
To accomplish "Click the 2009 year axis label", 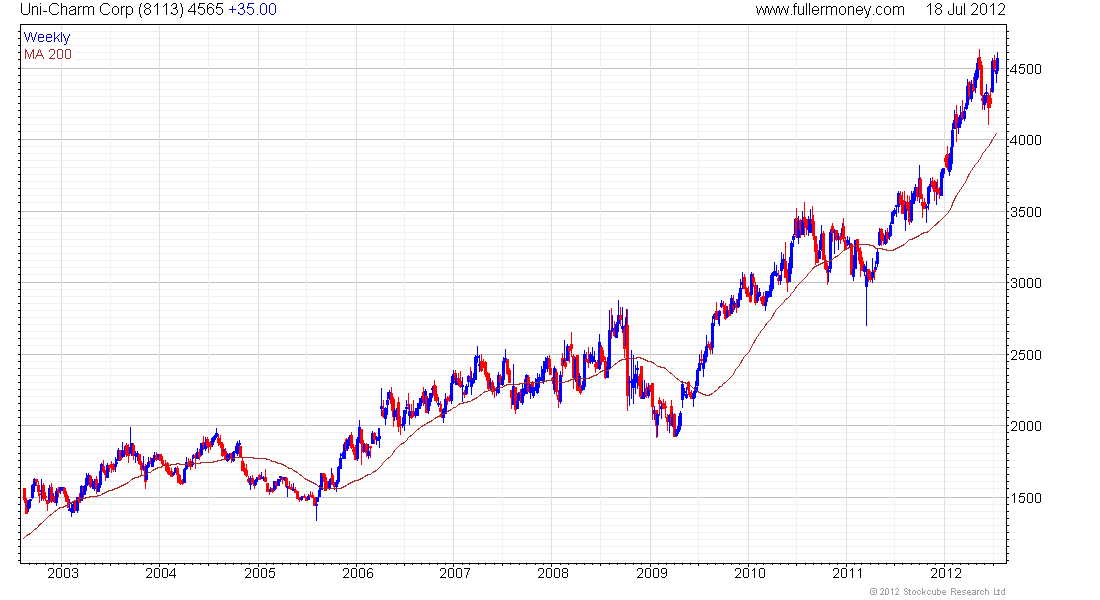I will 652,573.
